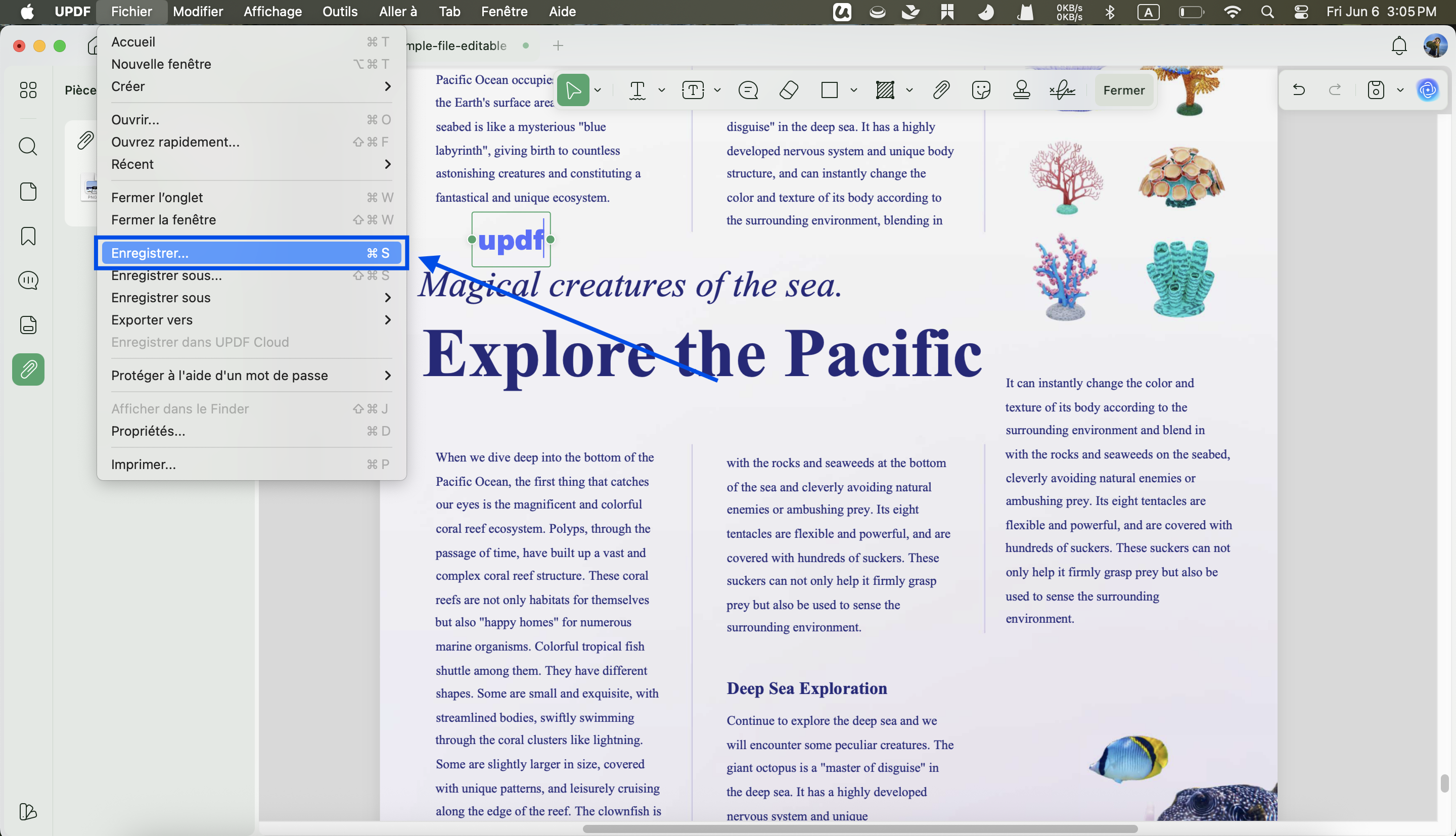The height and width of the screenshot is (836, 1456).
Task: Open the form fields panel icon in sidebar
Action: click(28, 325)
